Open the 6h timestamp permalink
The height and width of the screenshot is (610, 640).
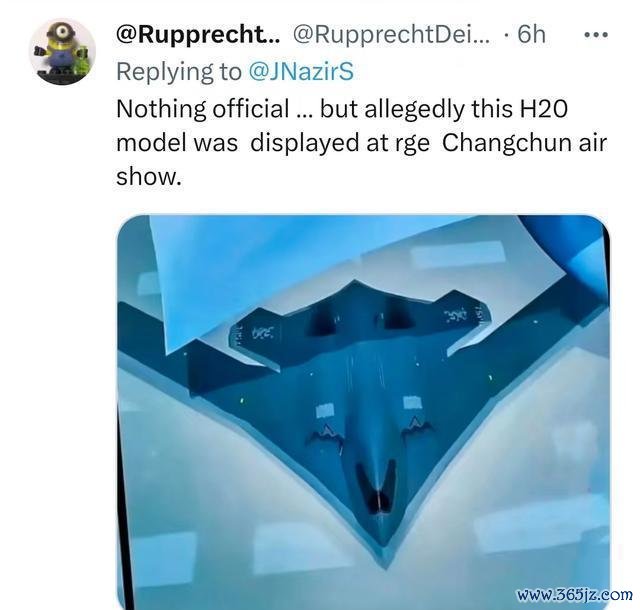pyautogui.click(x=531, y=34)
